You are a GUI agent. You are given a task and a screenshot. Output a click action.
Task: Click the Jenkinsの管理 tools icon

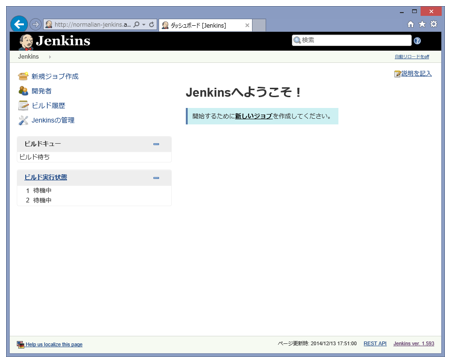coord(23,120)
